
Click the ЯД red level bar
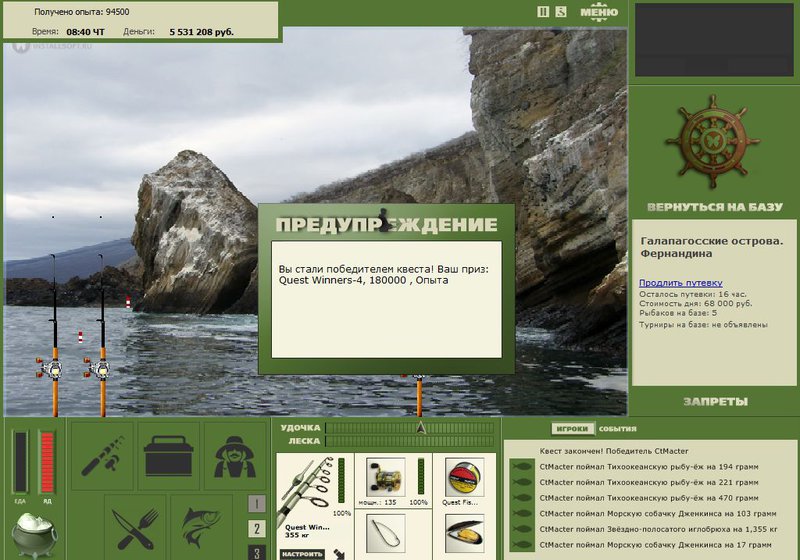[47, 462]
